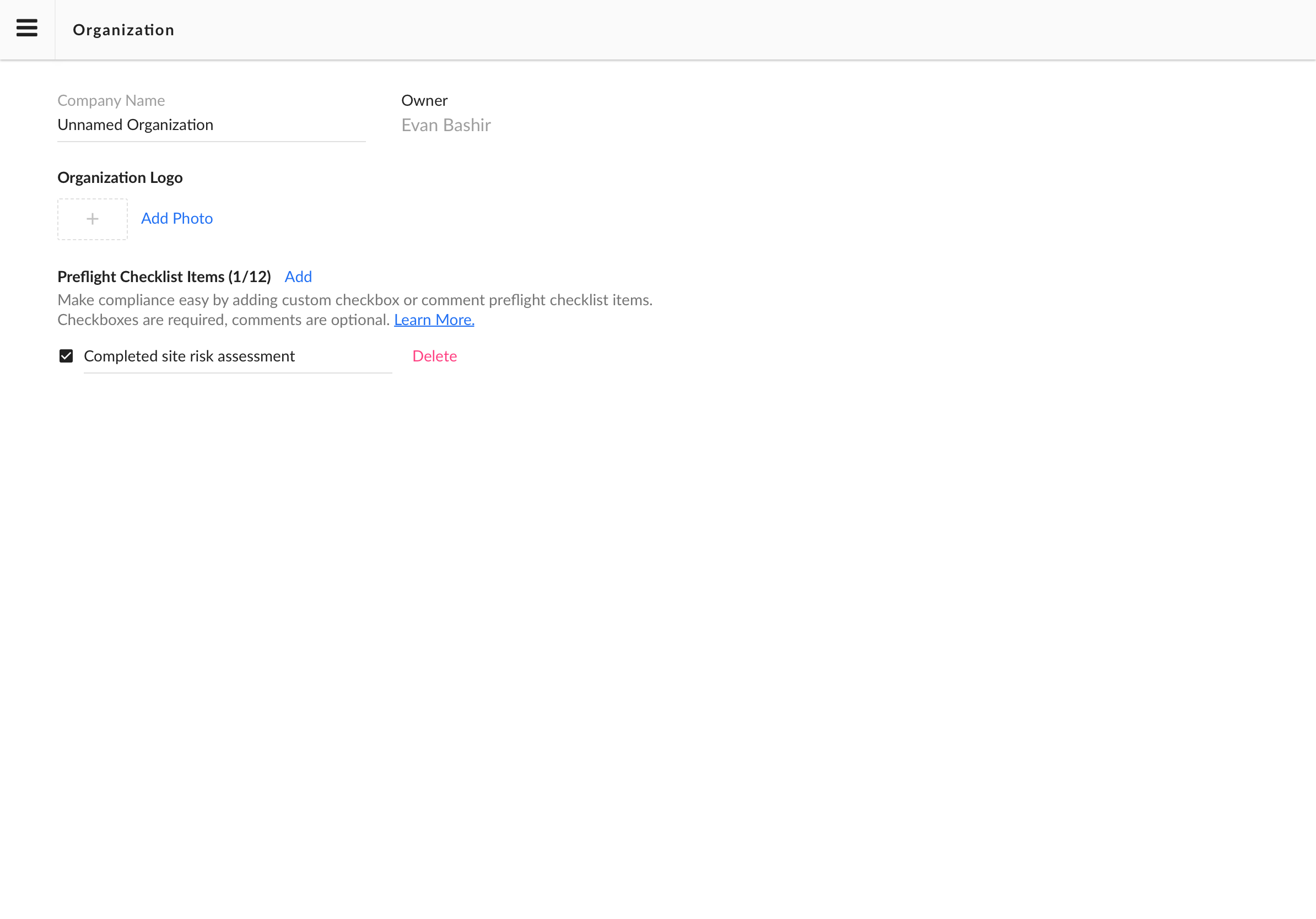Add a new preflight checklist item

pyautogui.click(x=298, y=277)
